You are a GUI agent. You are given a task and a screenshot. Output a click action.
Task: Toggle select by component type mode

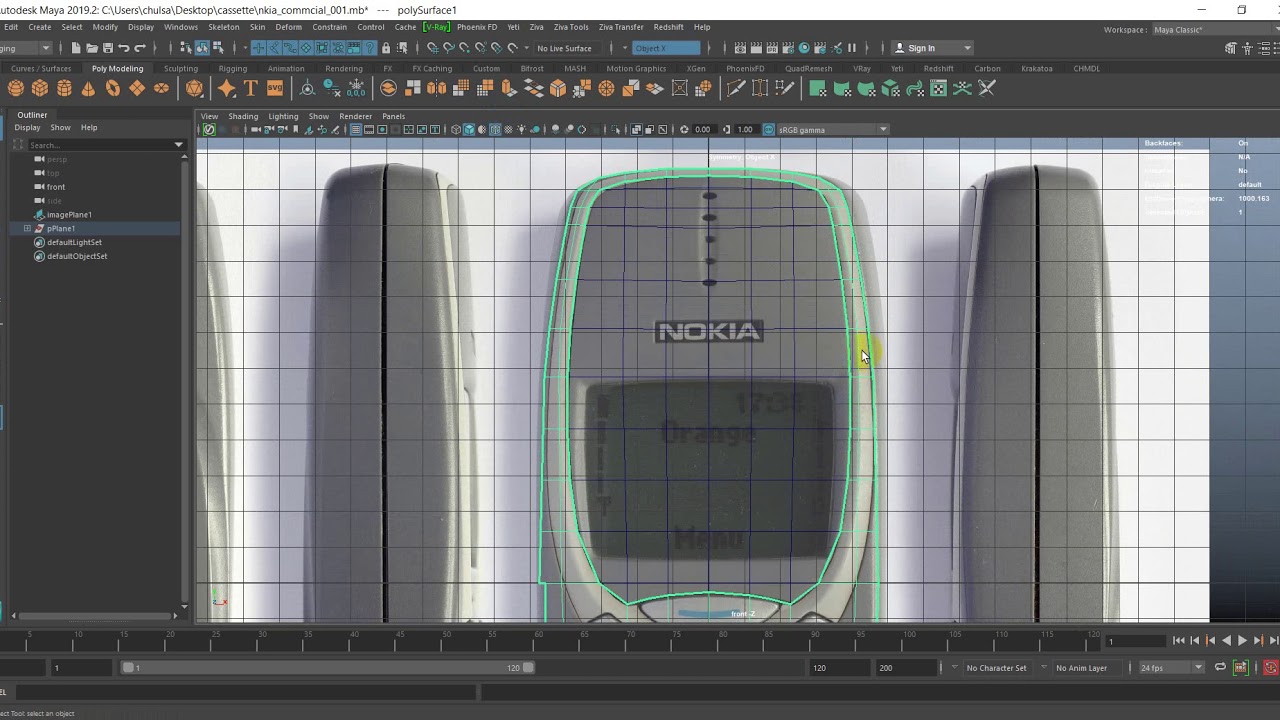[x=218, y=48]
